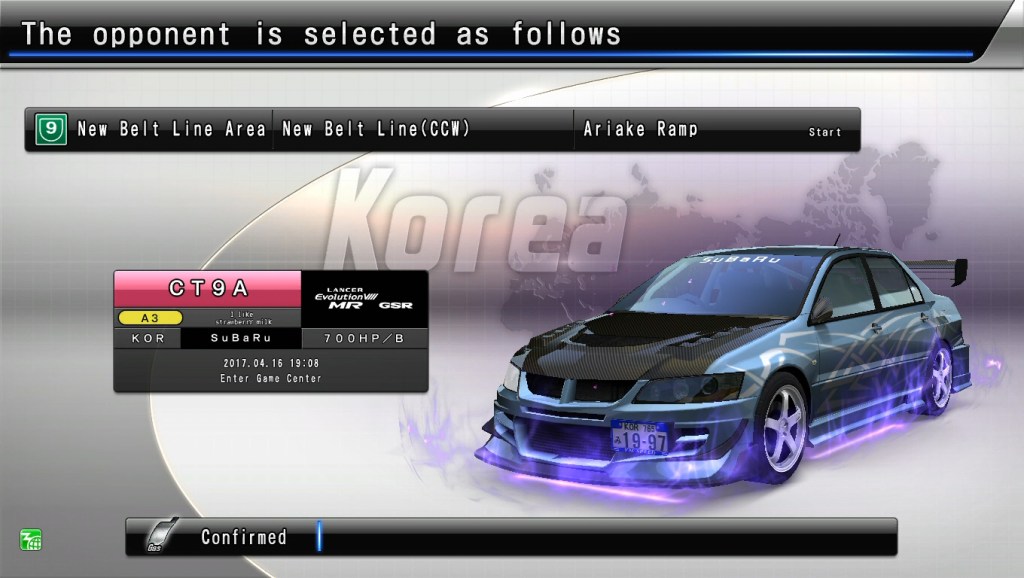
Task: Select the New Belt Line Area segment
Action: click(x=171, y=130)
